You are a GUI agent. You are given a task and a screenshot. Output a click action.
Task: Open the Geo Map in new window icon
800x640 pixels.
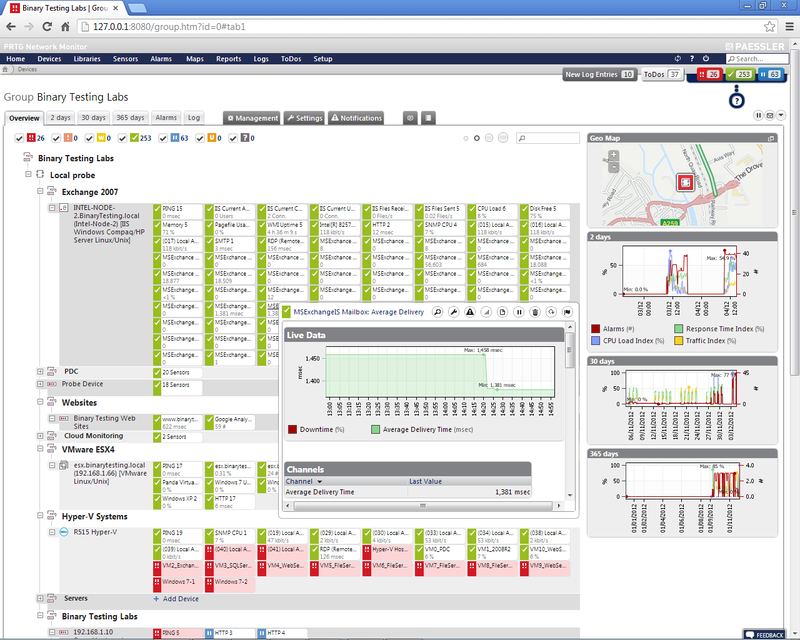(771, 138)
